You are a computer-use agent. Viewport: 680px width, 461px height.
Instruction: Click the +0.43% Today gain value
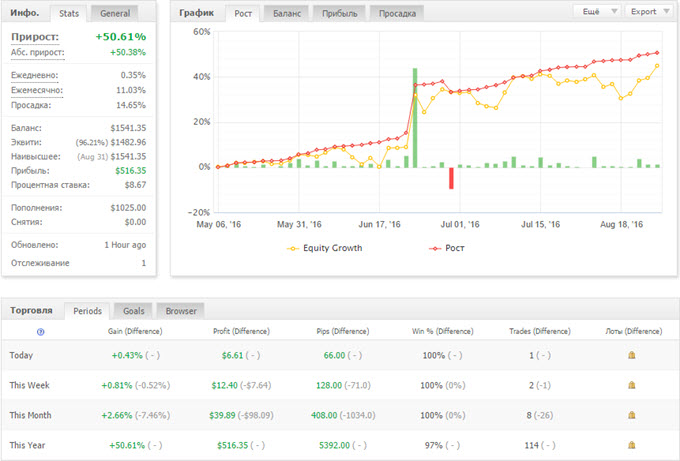127,355
